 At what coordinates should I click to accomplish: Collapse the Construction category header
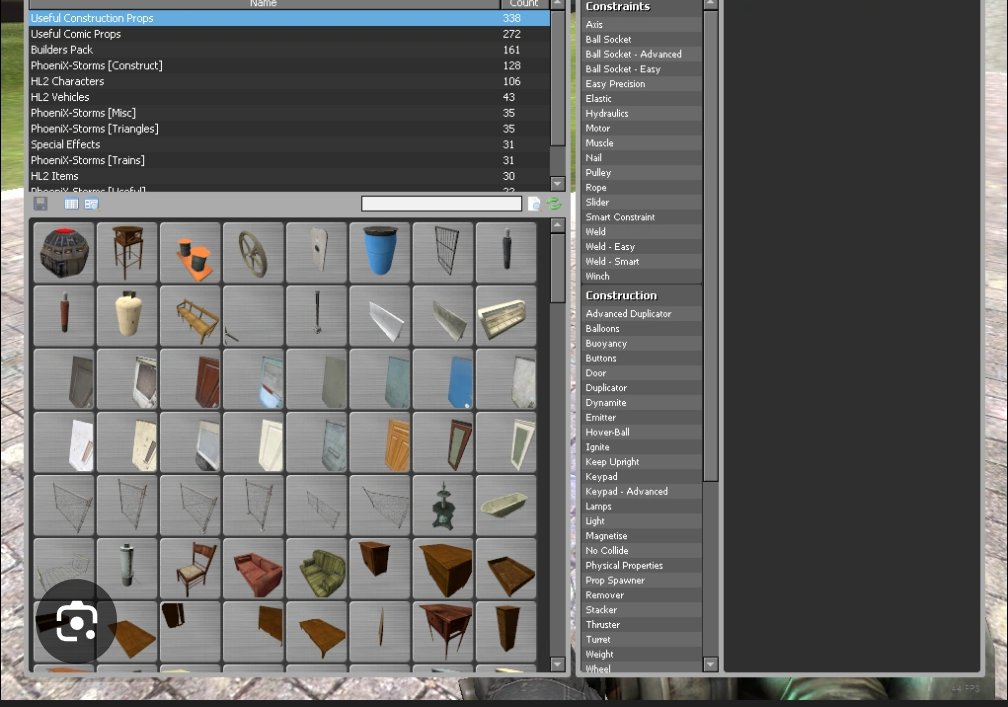point(642,296)
